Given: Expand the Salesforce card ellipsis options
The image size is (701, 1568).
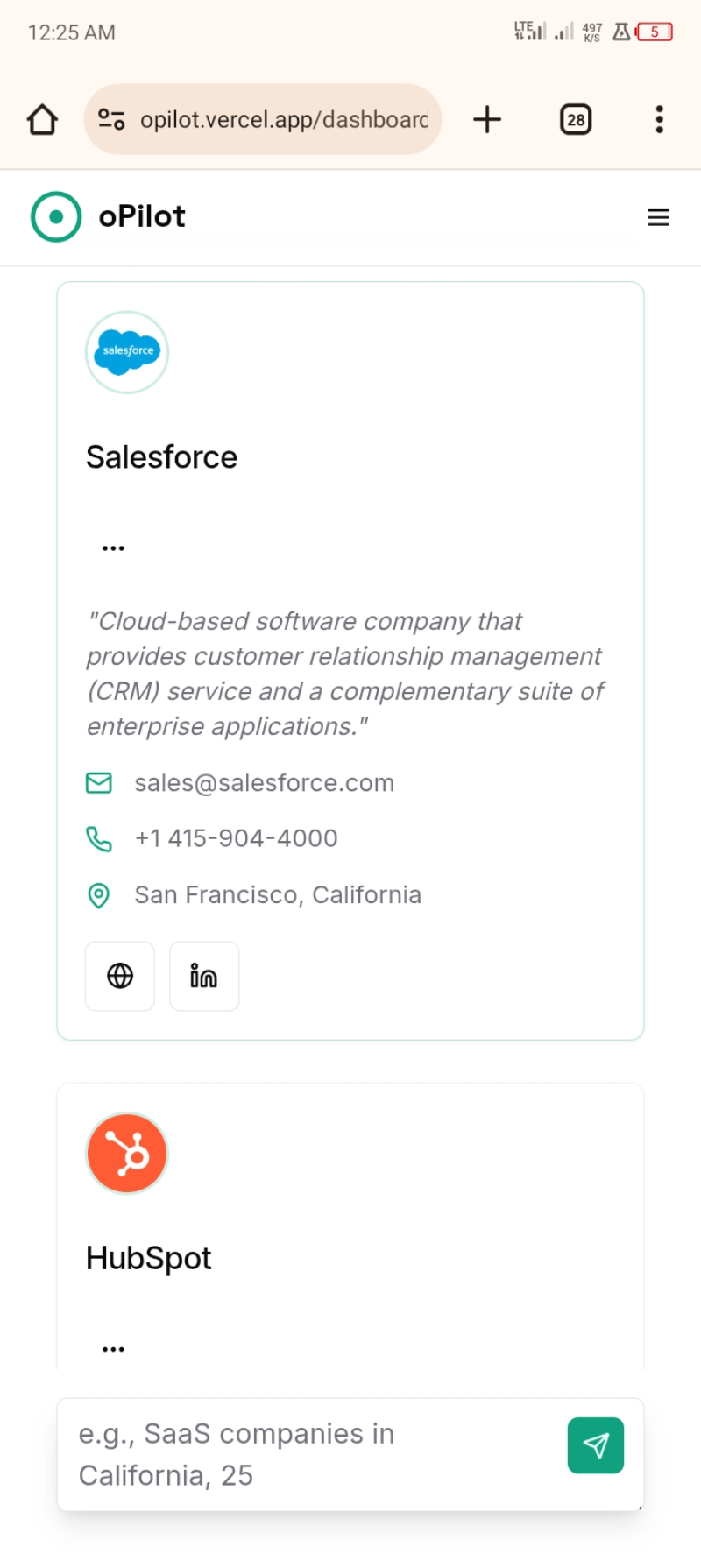Looking at the screenshot, I should pyautogui.click(x=113, y=548).
